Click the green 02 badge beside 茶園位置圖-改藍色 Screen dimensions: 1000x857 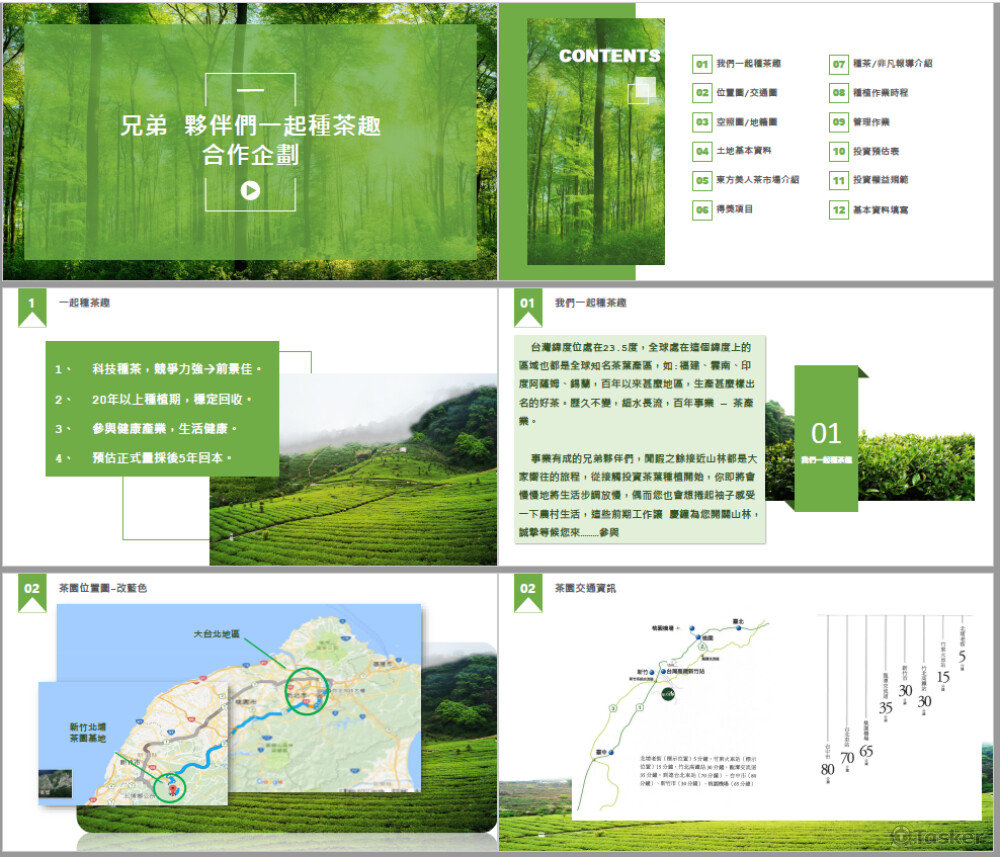coord(32,592)
